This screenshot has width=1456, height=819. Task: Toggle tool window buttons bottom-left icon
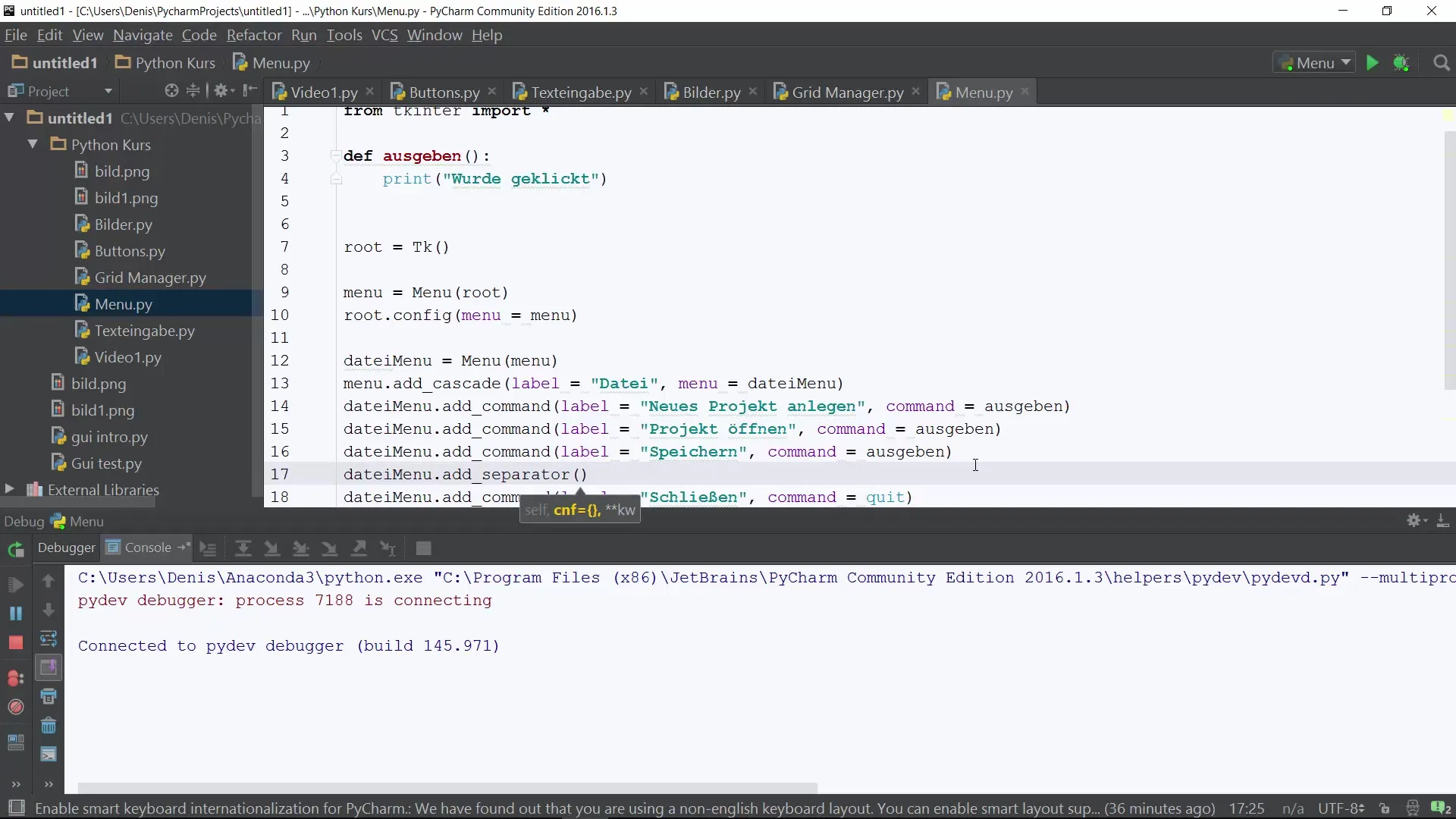(x=16, y=808)
